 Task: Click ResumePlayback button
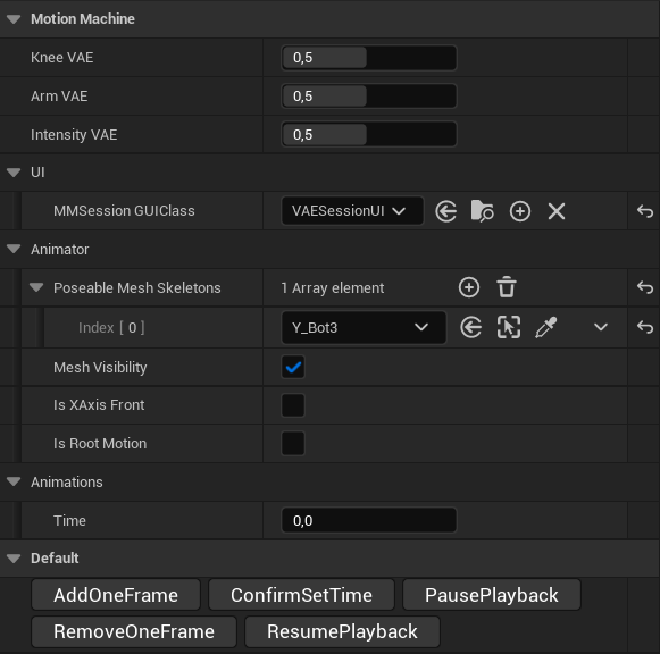pos(342,632)
